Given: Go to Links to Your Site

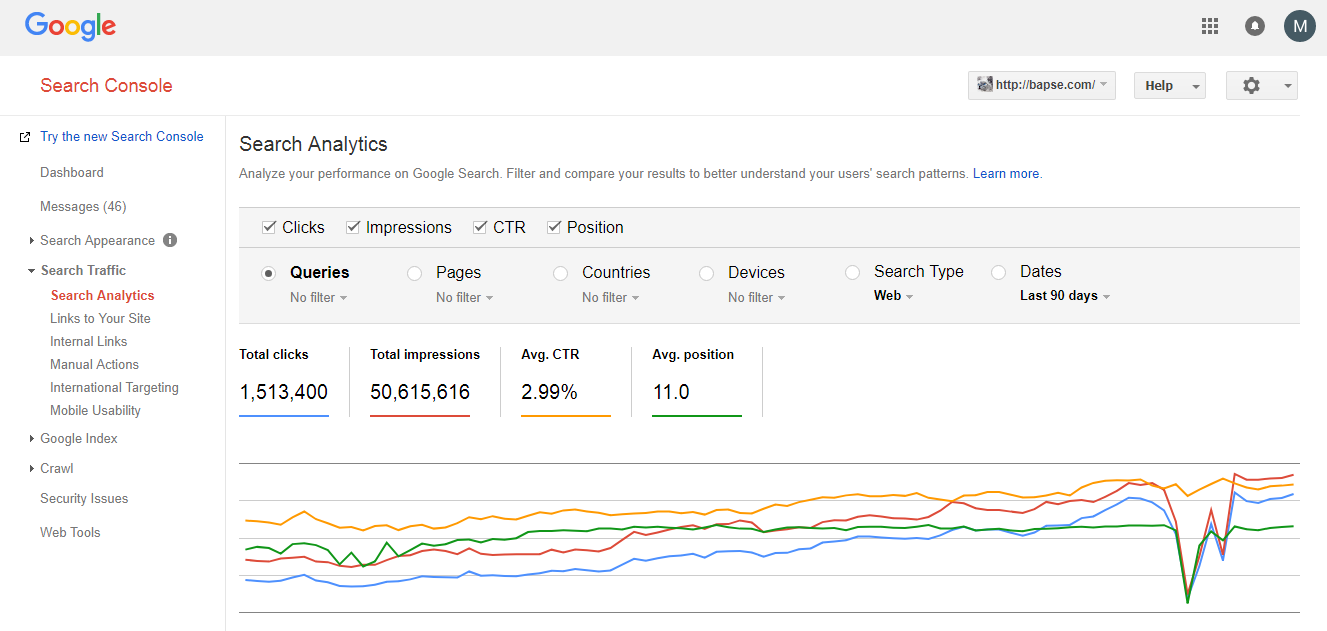Looking at the screenshot, I should [x=100, y=318].
